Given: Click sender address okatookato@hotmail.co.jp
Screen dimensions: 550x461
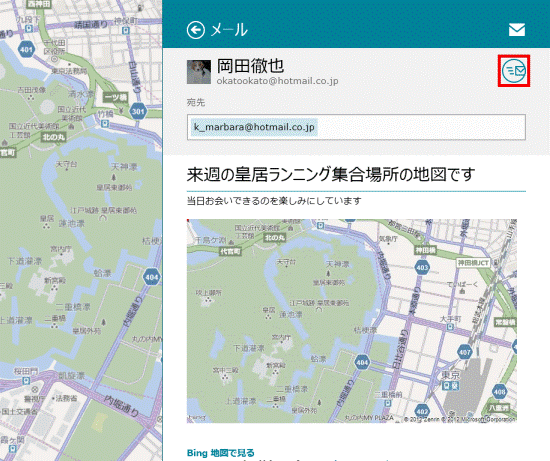Looking at the screenshot, I should [x=277, y=81].
